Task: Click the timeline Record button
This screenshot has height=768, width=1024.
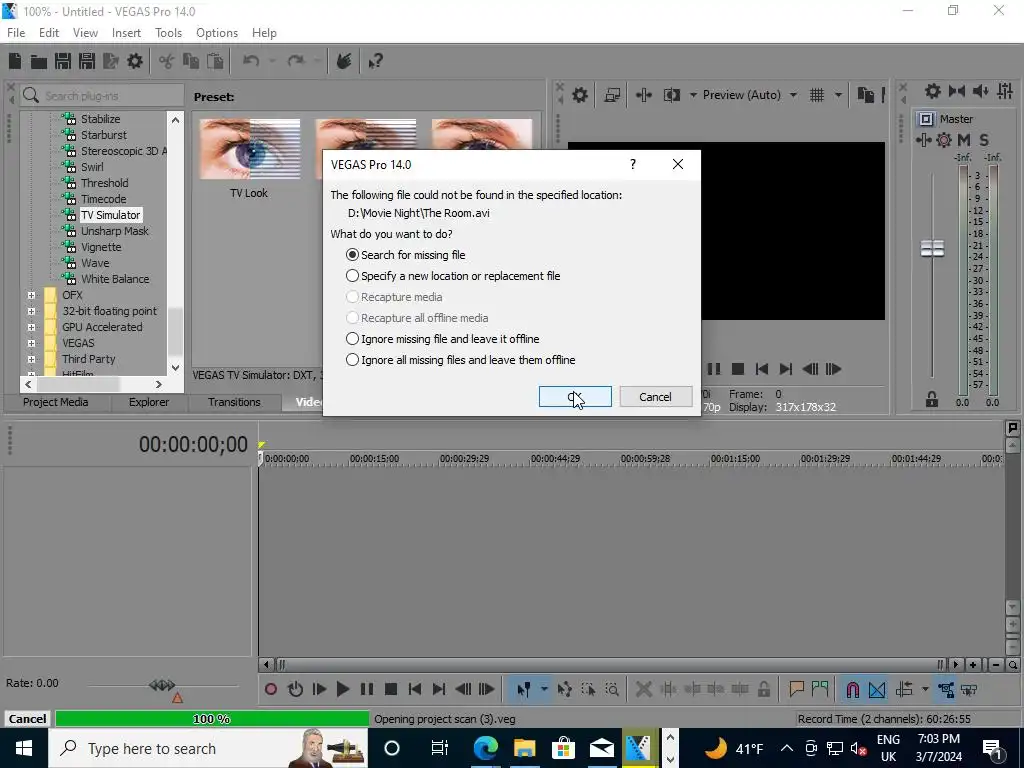Action: pyautogui.click(x=271, y=689)
